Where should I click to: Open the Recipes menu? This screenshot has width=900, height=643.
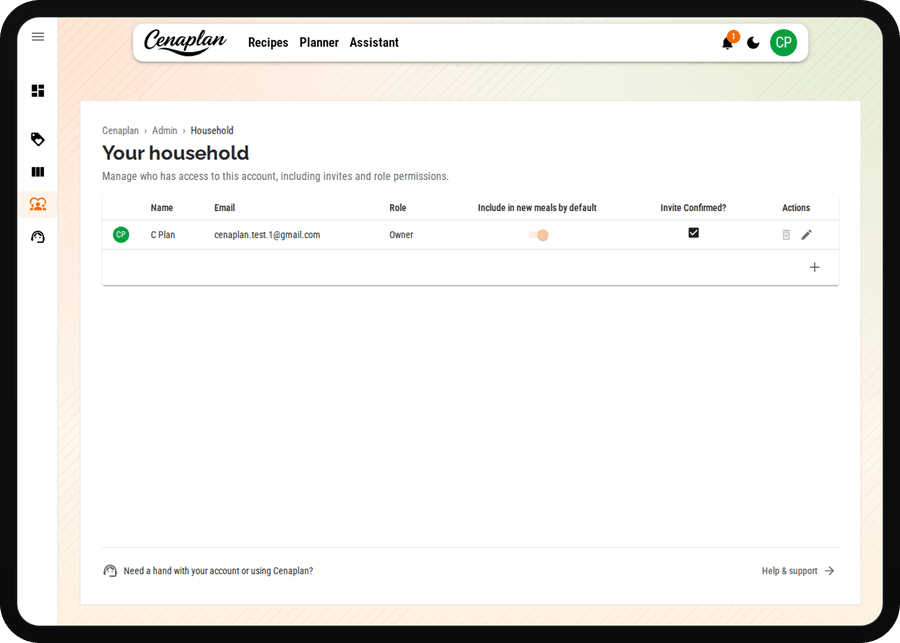tap(268, 42)
